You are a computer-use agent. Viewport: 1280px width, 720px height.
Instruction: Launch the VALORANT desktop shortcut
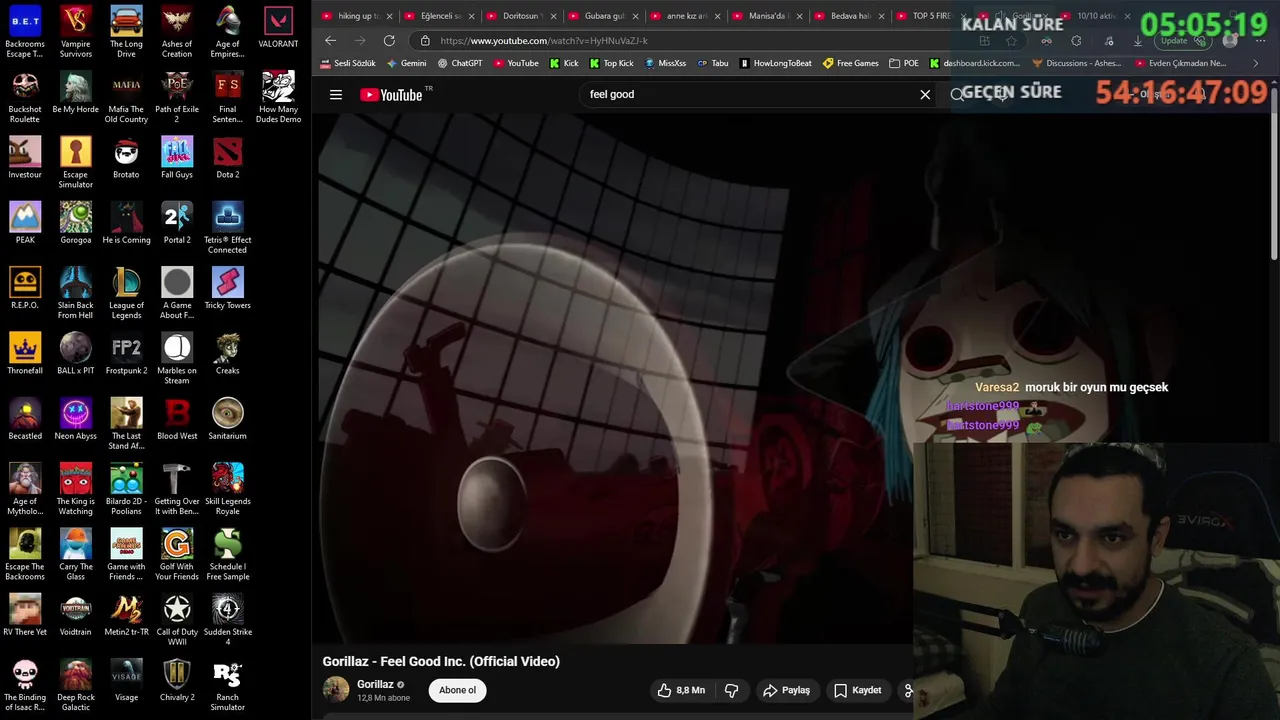[x=278, y=28]
